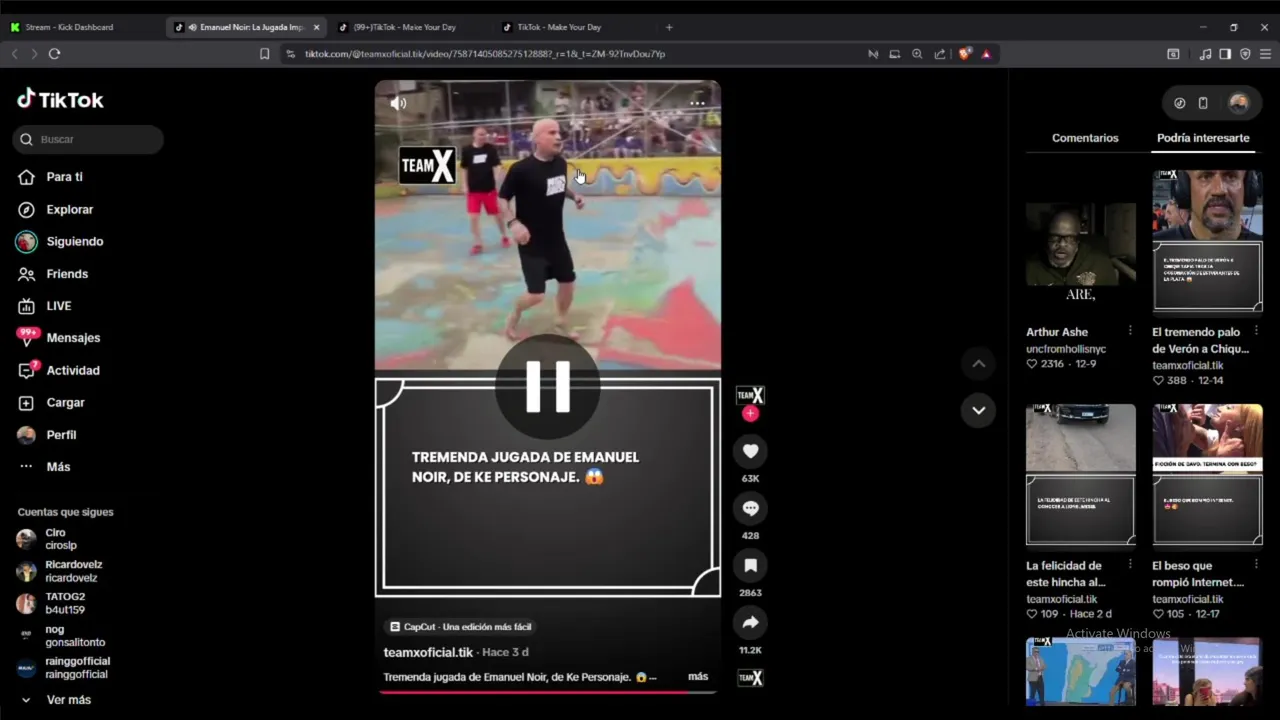Screen dimensions: 1280x720
Task: Open CapCut Una edición más fácil tag
Action: 461,627
